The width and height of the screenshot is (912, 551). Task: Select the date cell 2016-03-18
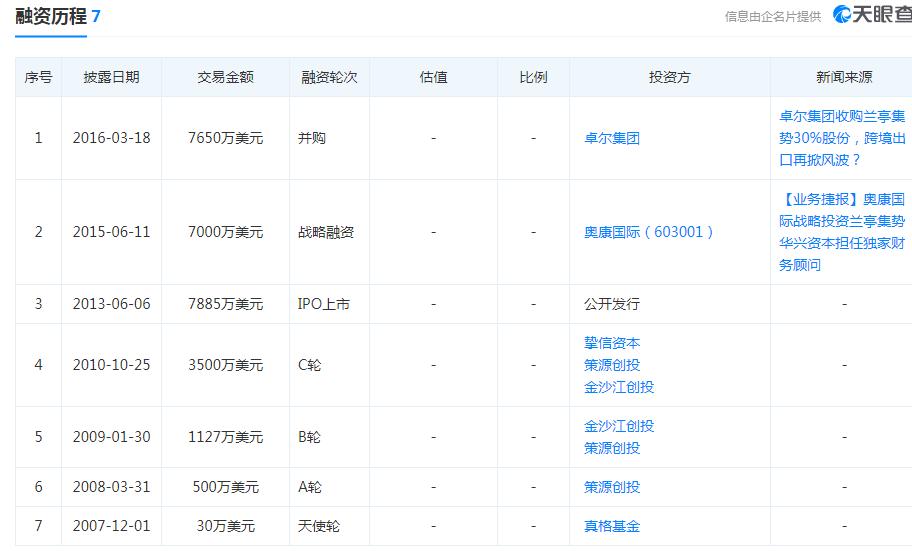click(111, 138)
